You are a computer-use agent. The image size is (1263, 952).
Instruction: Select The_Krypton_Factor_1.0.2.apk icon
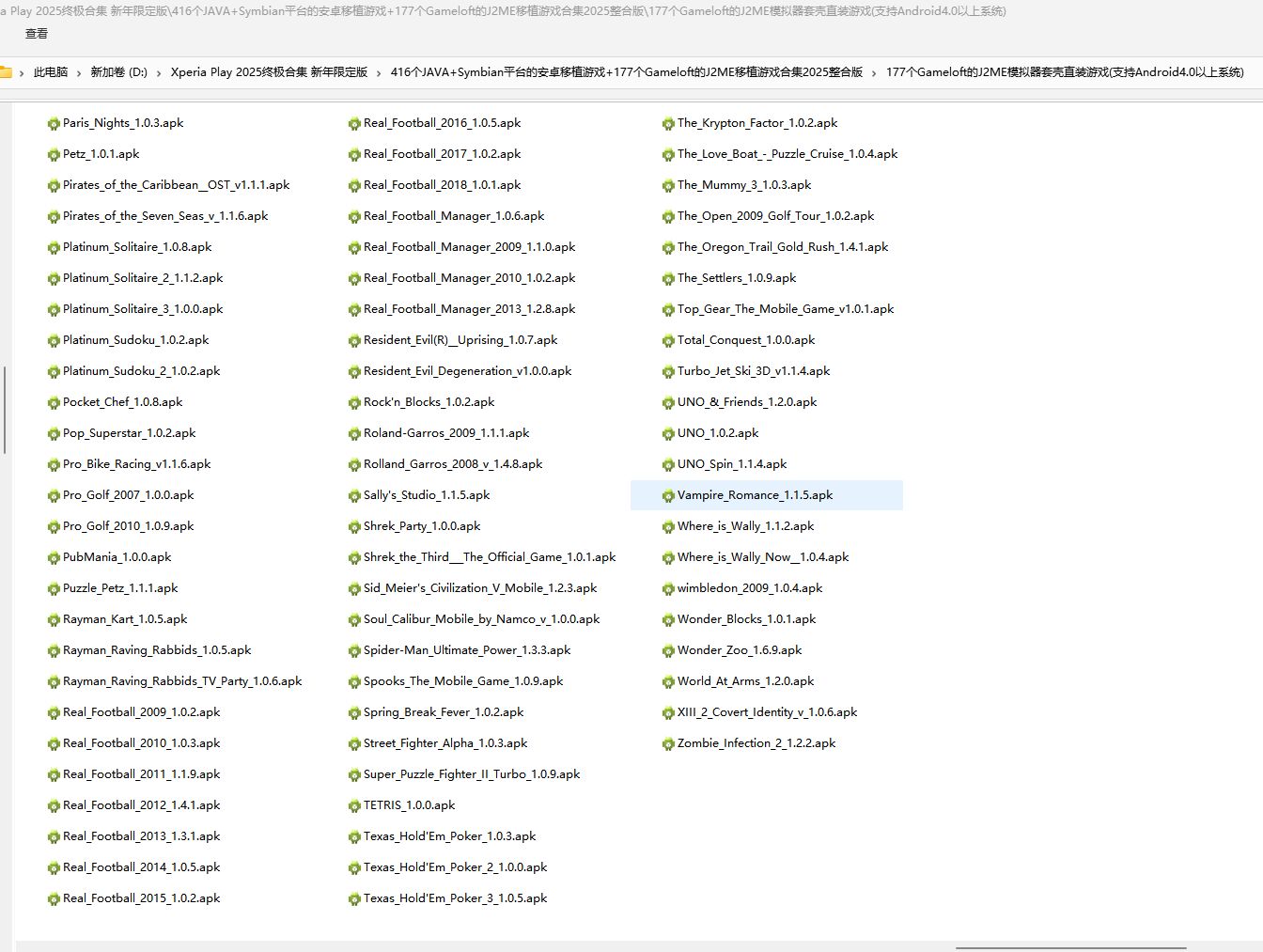point(668,123)
